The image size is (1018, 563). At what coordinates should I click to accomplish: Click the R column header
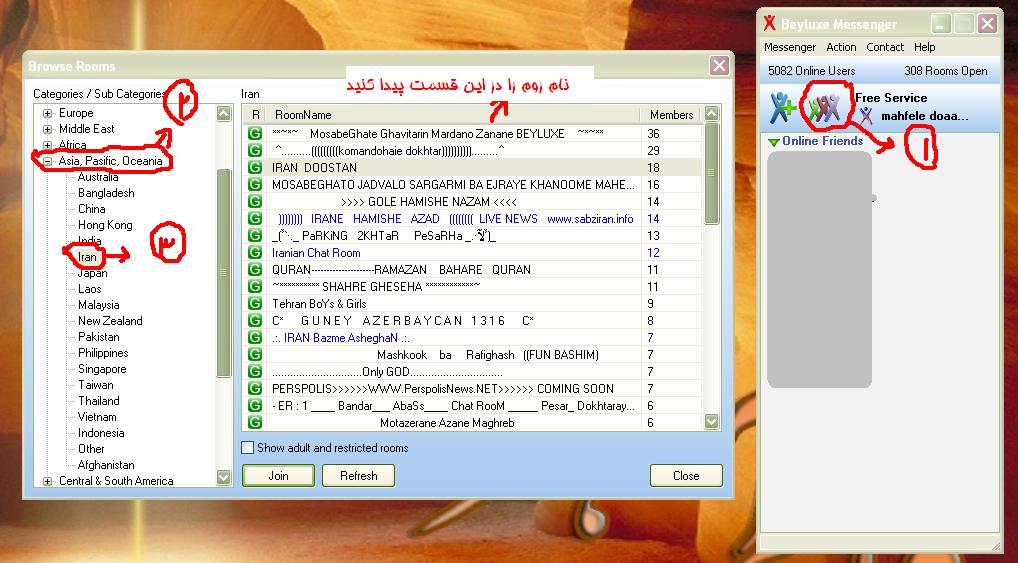tap(255, 115)
